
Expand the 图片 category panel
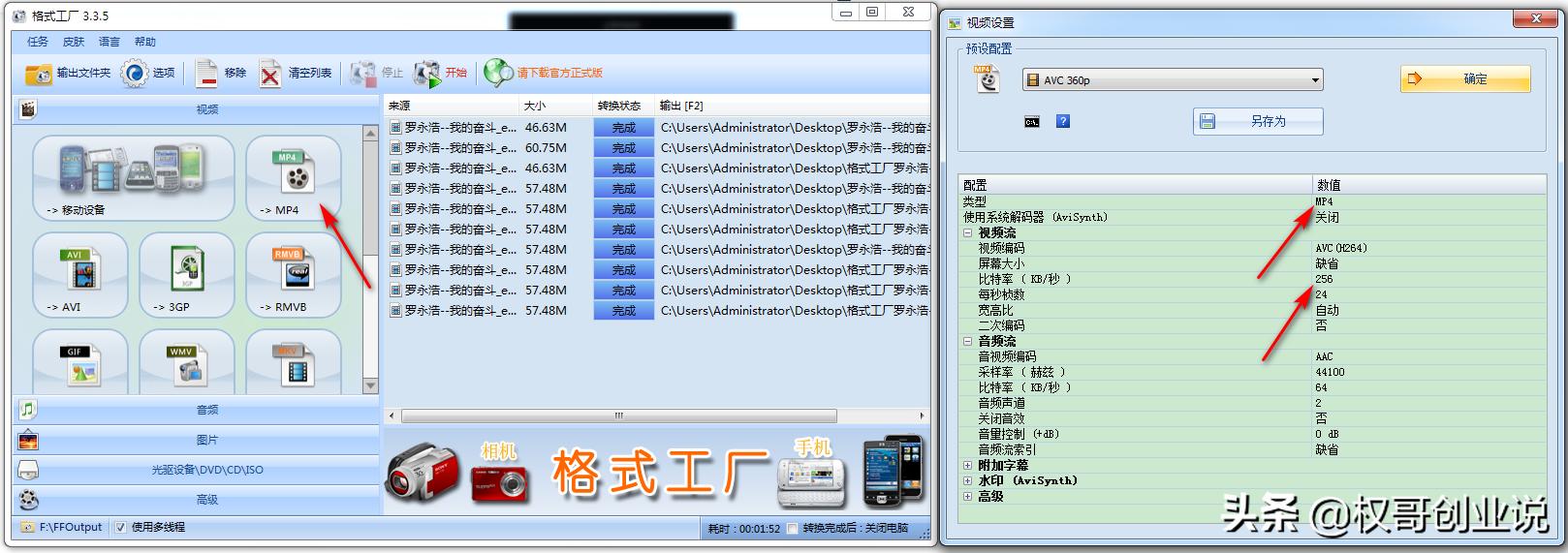[x=196, y=440]
